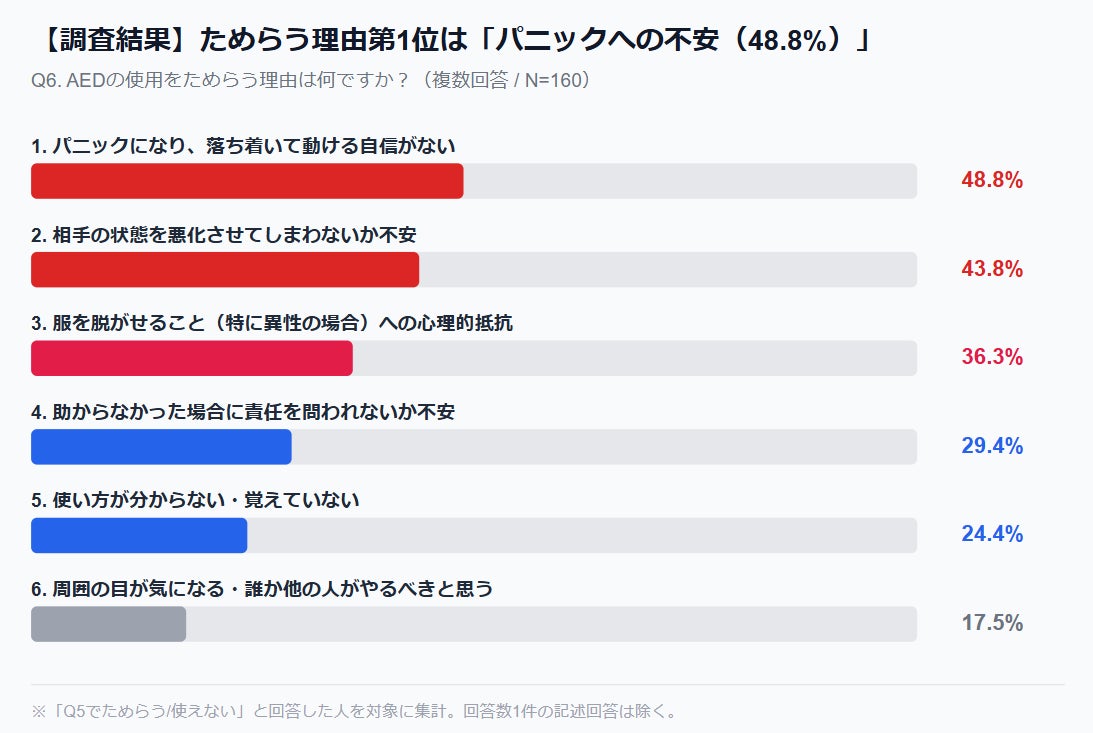This screenshot has width=1093, height=733.
Task: Click the blue 29.4% responsibility bar
Action: point(161,447)
